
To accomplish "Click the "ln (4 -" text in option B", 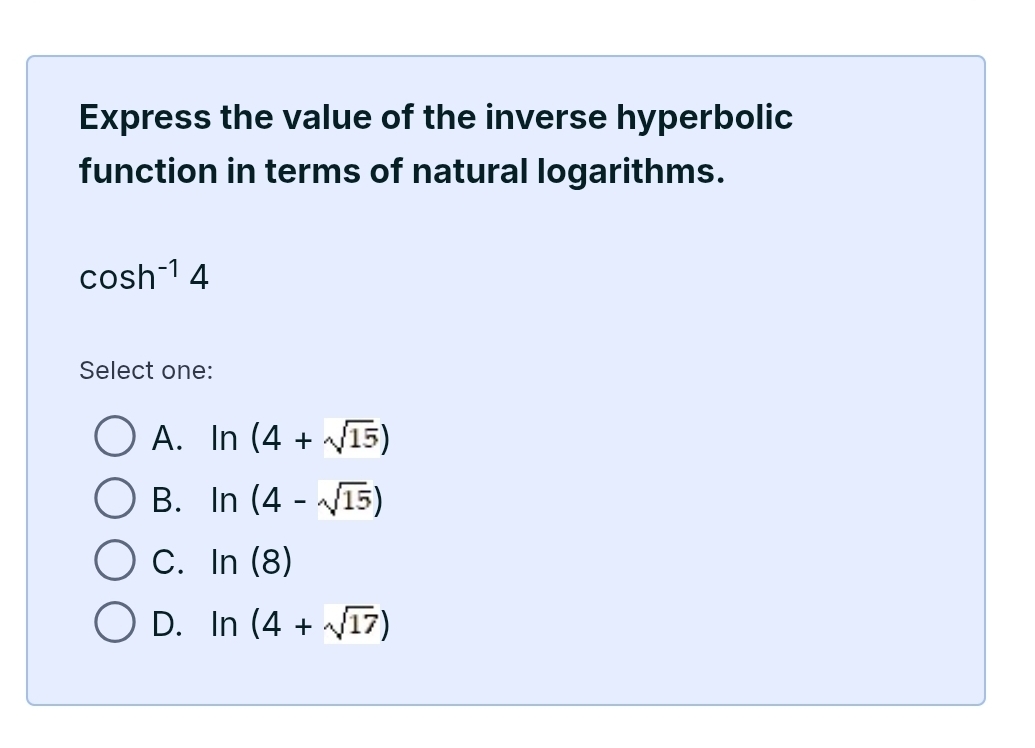I will [x=260, y=500].
